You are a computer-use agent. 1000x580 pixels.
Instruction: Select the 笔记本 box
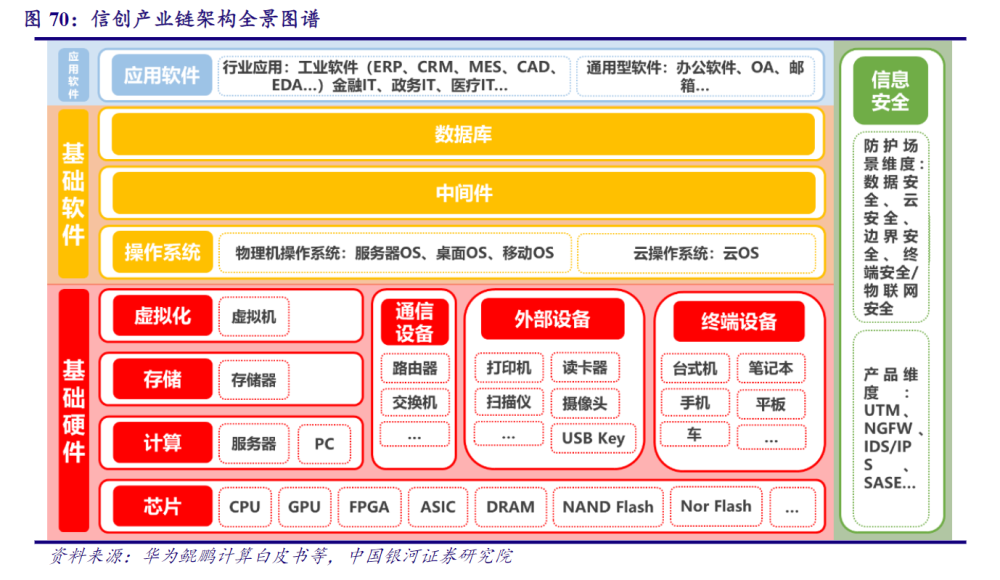(770, 368)
